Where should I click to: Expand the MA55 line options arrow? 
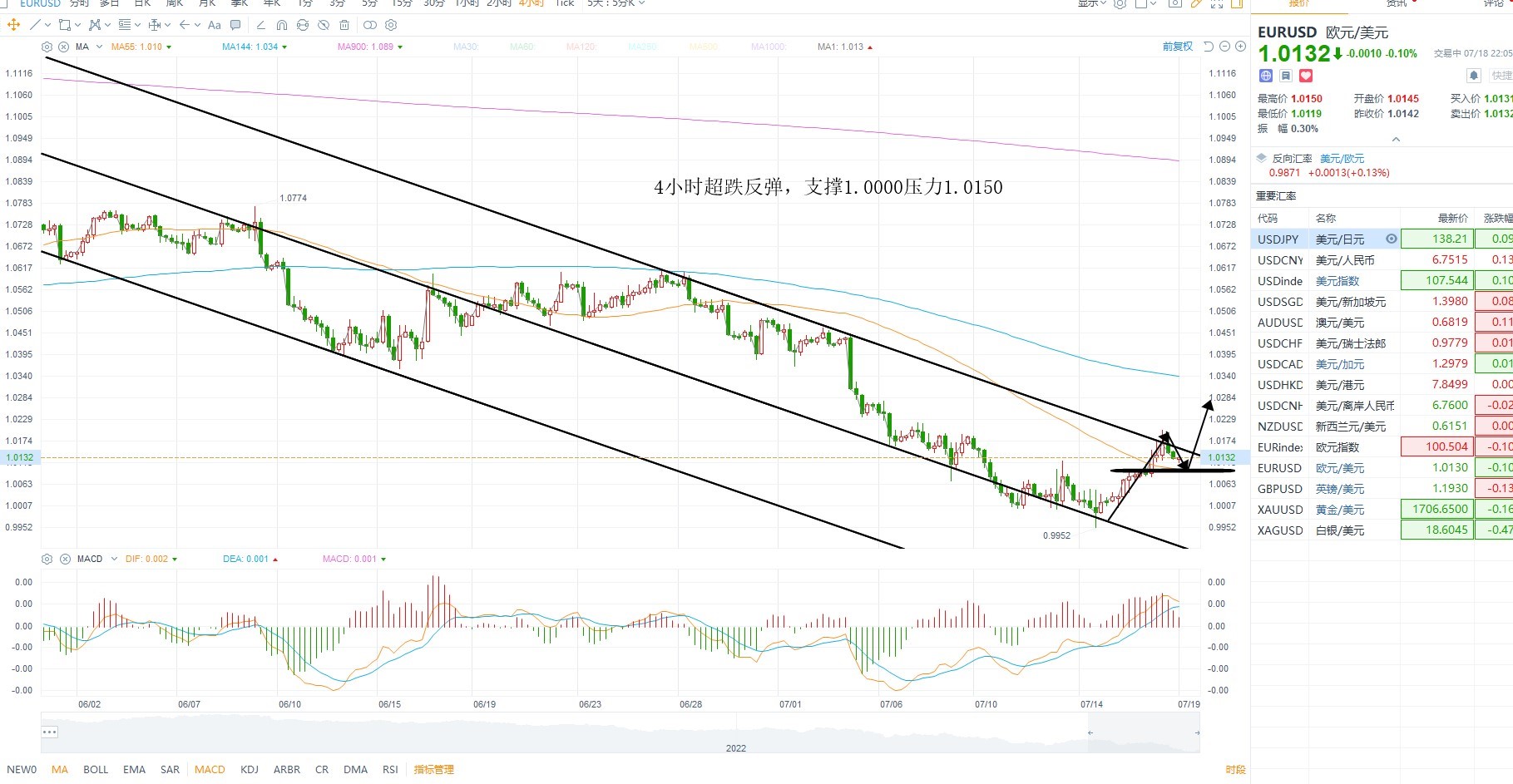[169, 47]
